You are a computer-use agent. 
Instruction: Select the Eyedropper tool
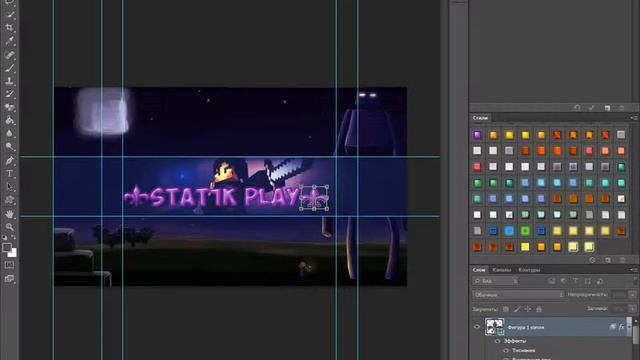[10, 41]
